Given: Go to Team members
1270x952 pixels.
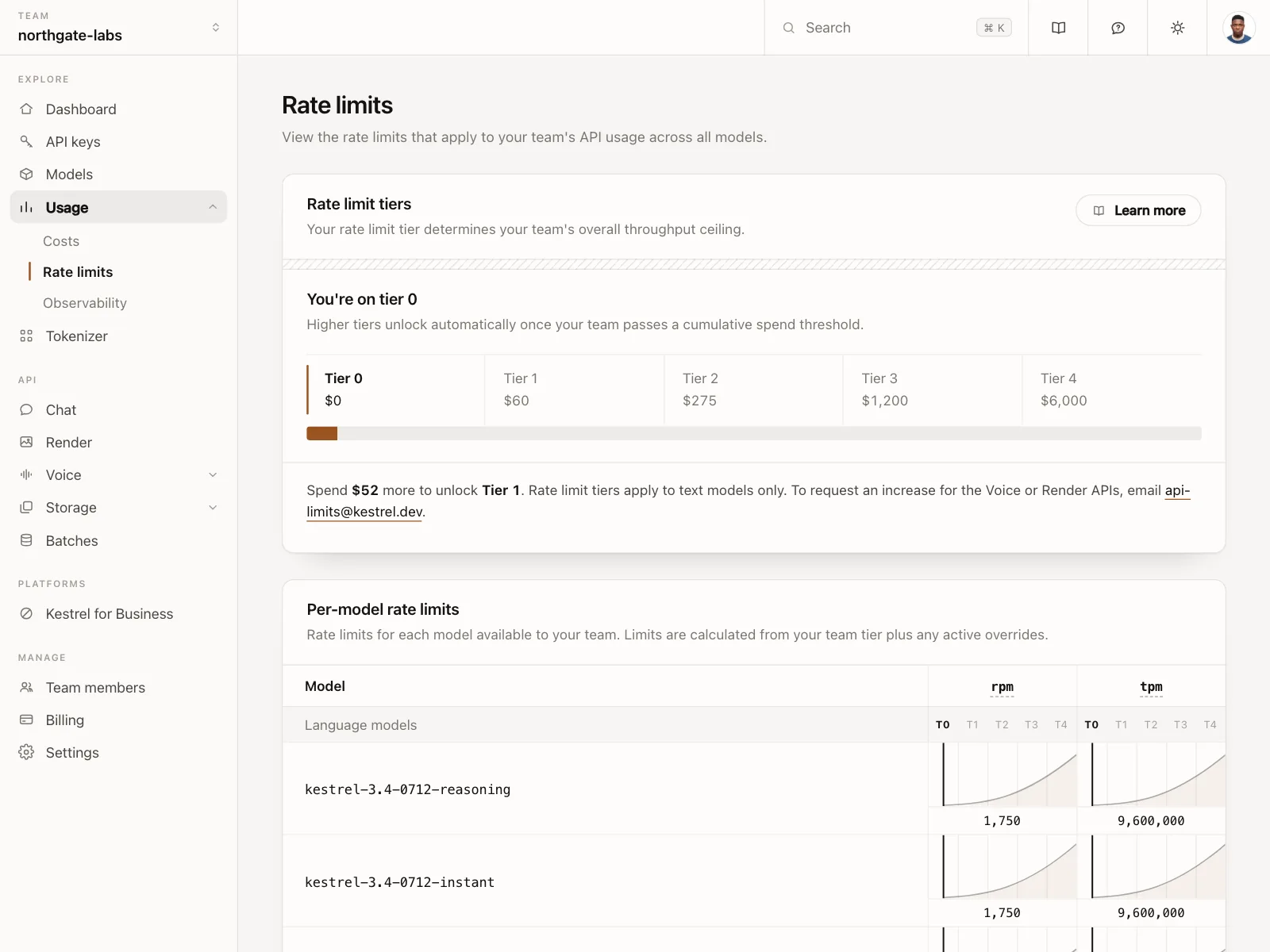Looking at the screenshot, I should click(x=118, y=687).
